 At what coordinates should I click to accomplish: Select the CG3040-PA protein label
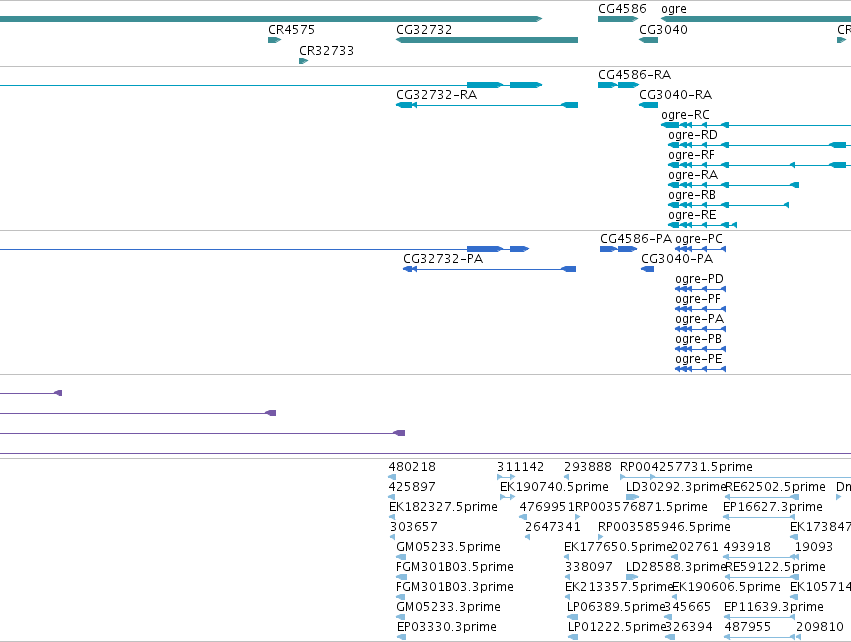tap(677, 259)
